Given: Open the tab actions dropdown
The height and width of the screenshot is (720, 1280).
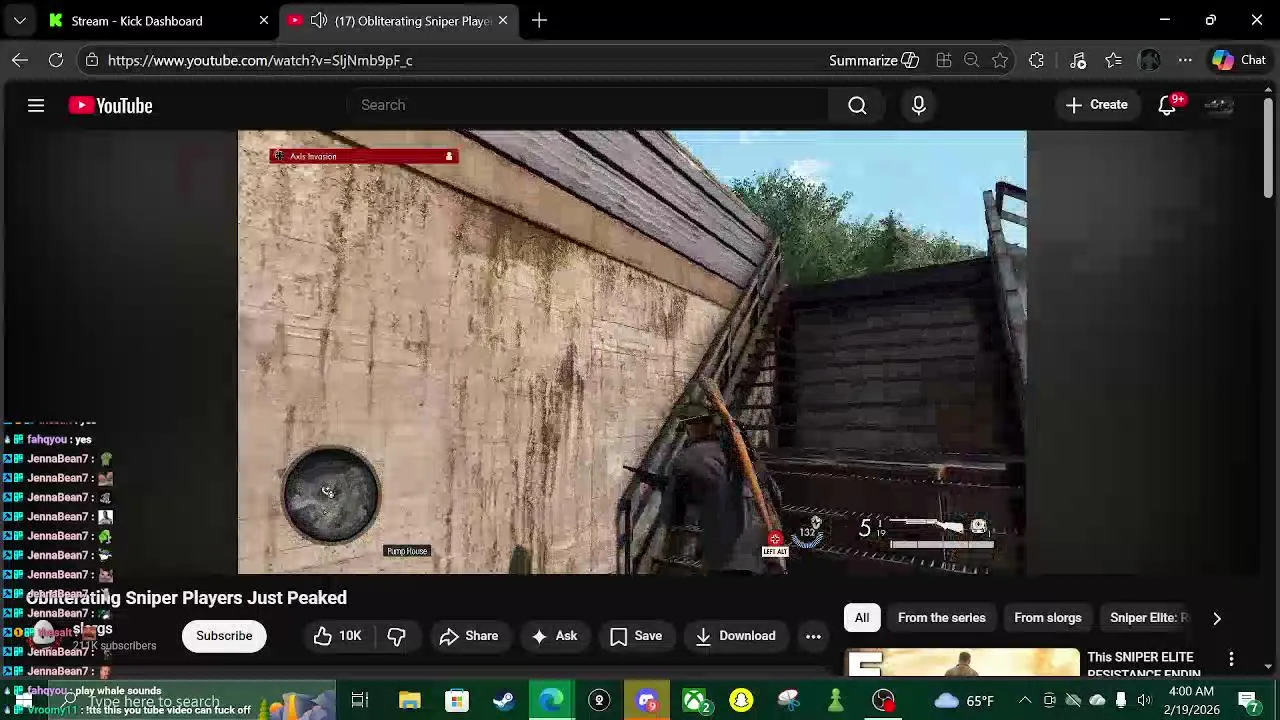Looking at the screenshot, I should click(x=20, y=20).
